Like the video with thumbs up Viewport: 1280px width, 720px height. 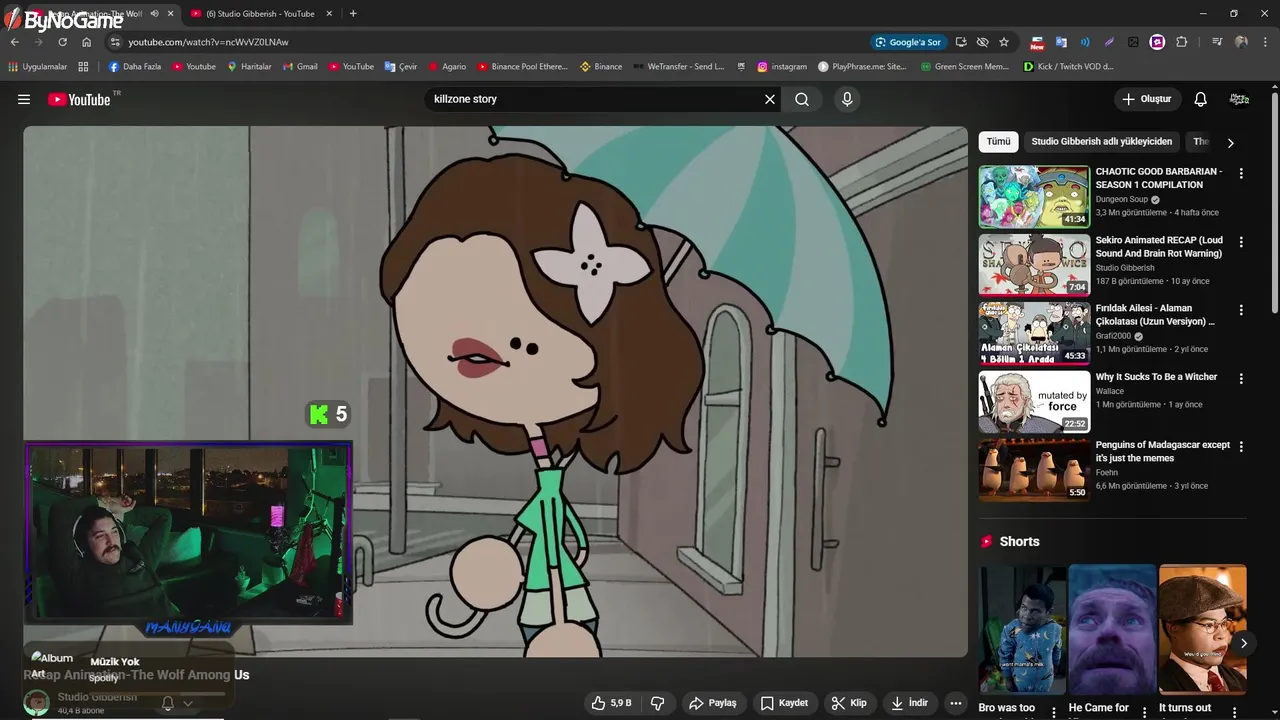click(x=611, y=703)
